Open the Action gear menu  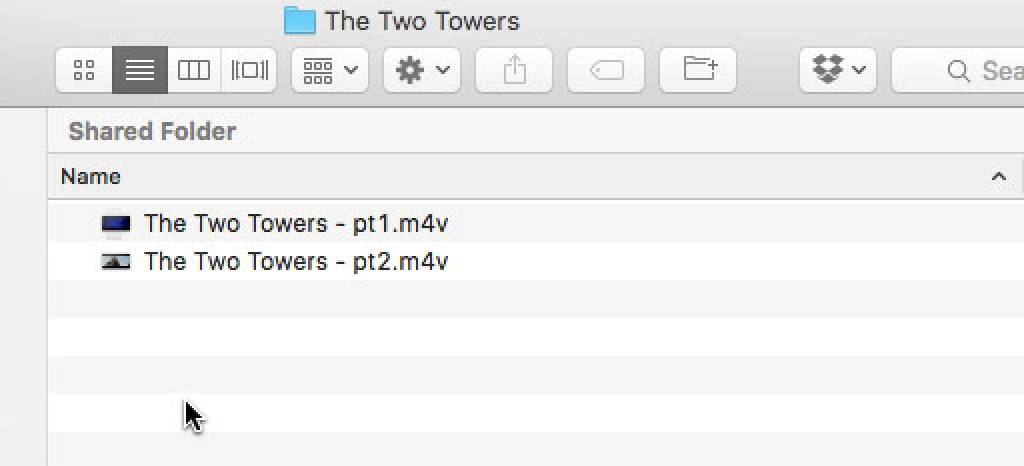[x=422, y=70]
